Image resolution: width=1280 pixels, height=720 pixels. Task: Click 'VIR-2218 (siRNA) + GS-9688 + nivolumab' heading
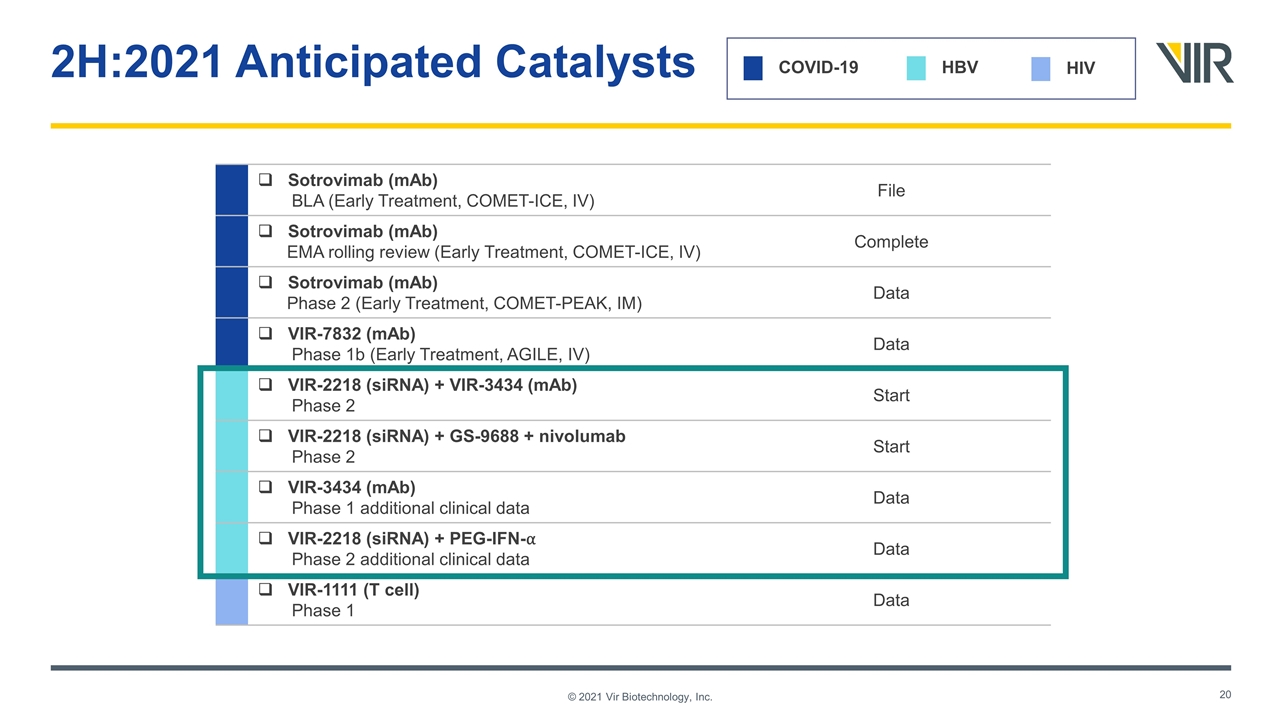point(457,436)
